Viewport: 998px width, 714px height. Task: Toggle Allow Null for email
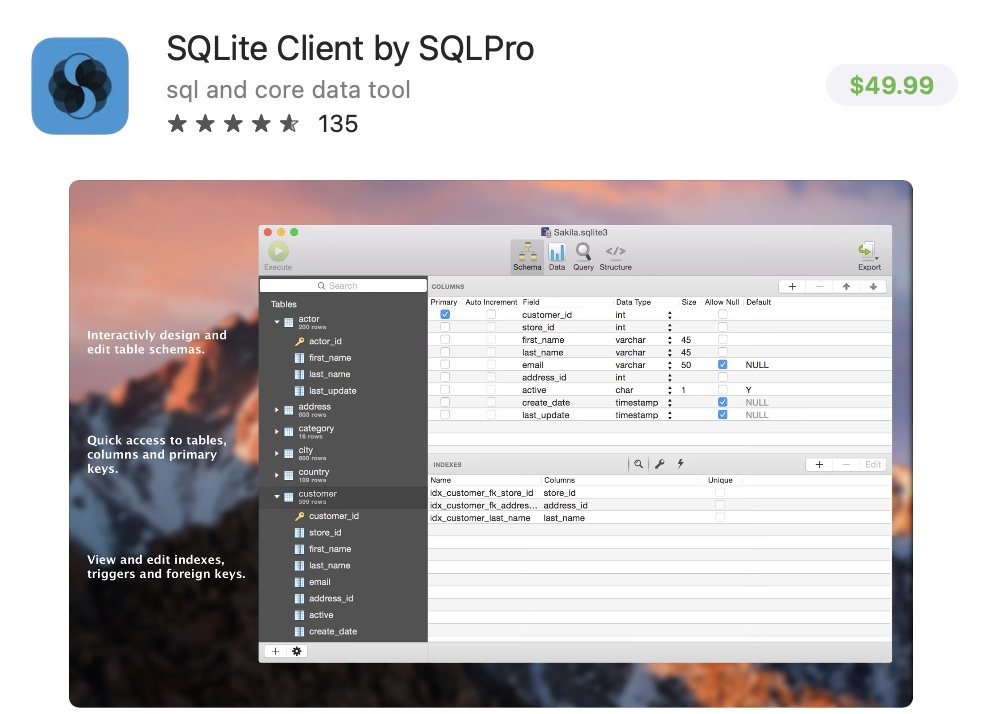(x=722, y=365)
